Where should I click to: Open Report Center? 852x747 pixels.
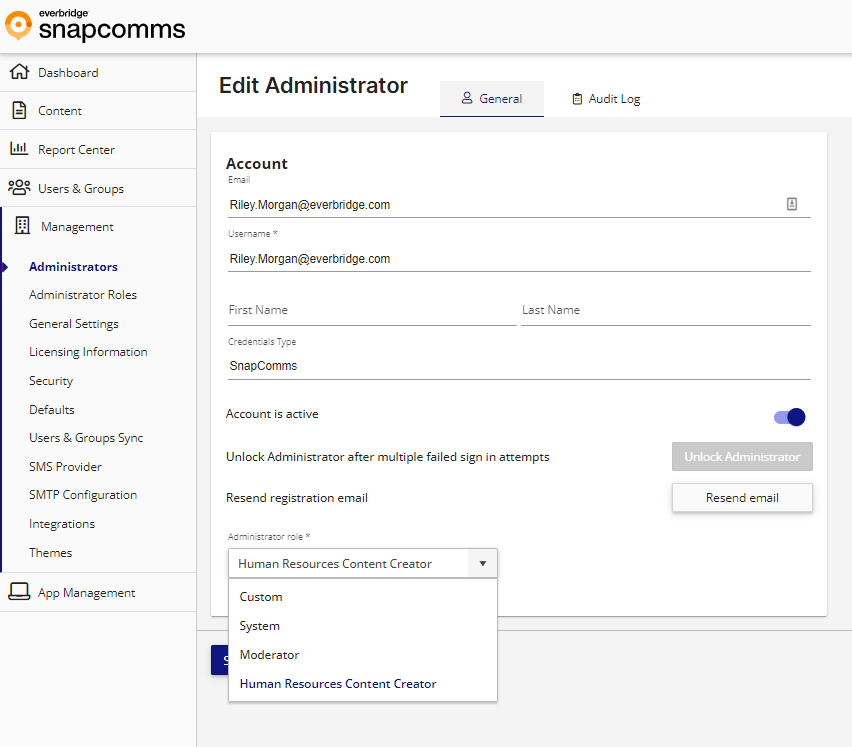[98, 149]
